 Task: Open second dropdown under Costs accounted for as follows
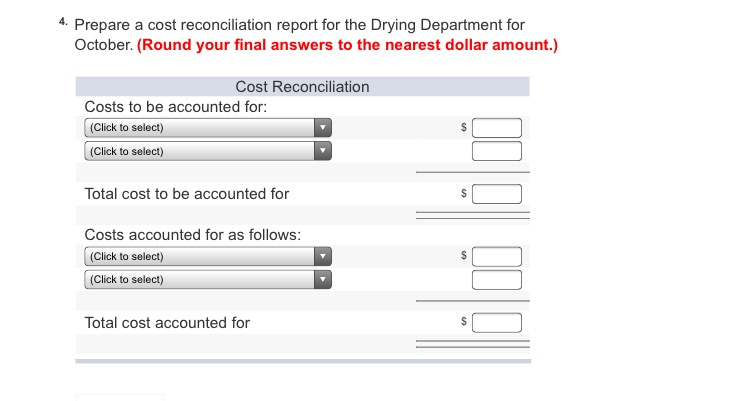click(x=198, y=280)
